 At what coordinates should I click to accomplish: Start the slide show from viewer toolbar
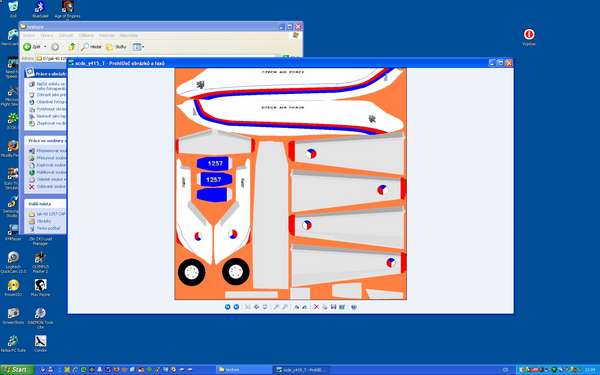pos(265,307)
